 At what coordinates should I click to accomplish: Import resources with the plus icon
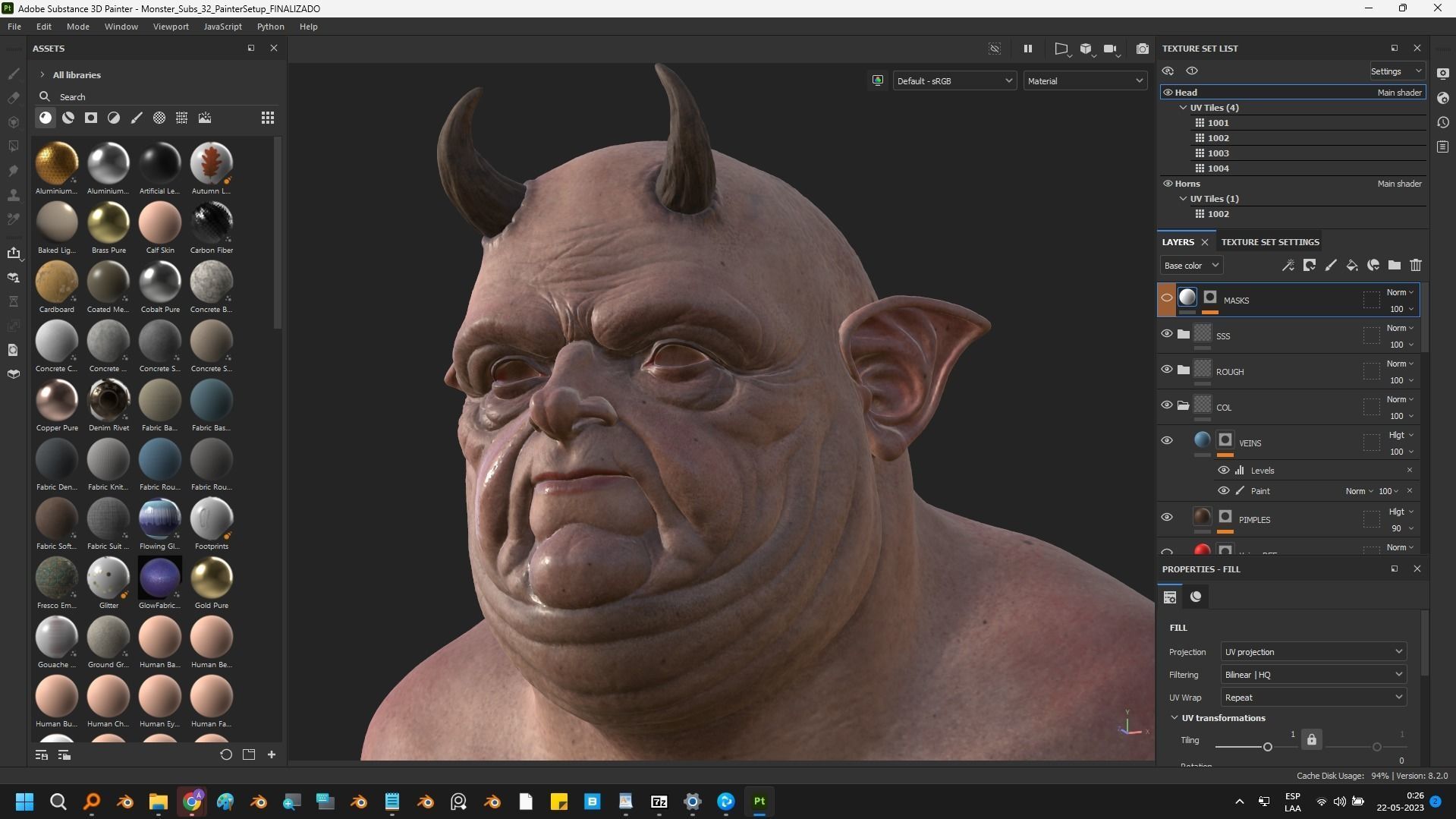[x=272, y=754]
